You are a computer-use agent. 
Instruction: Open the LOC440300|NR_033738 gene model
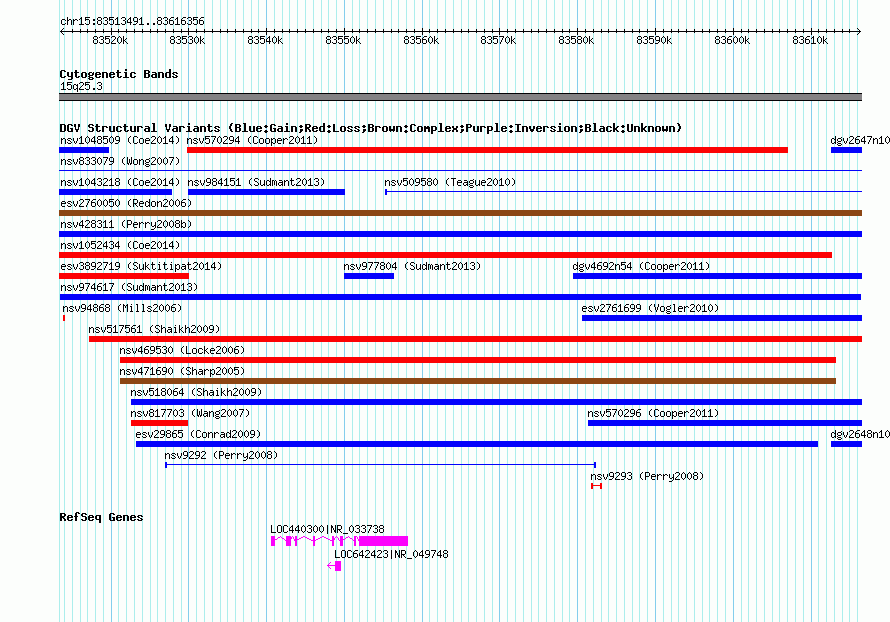[339, 540]
